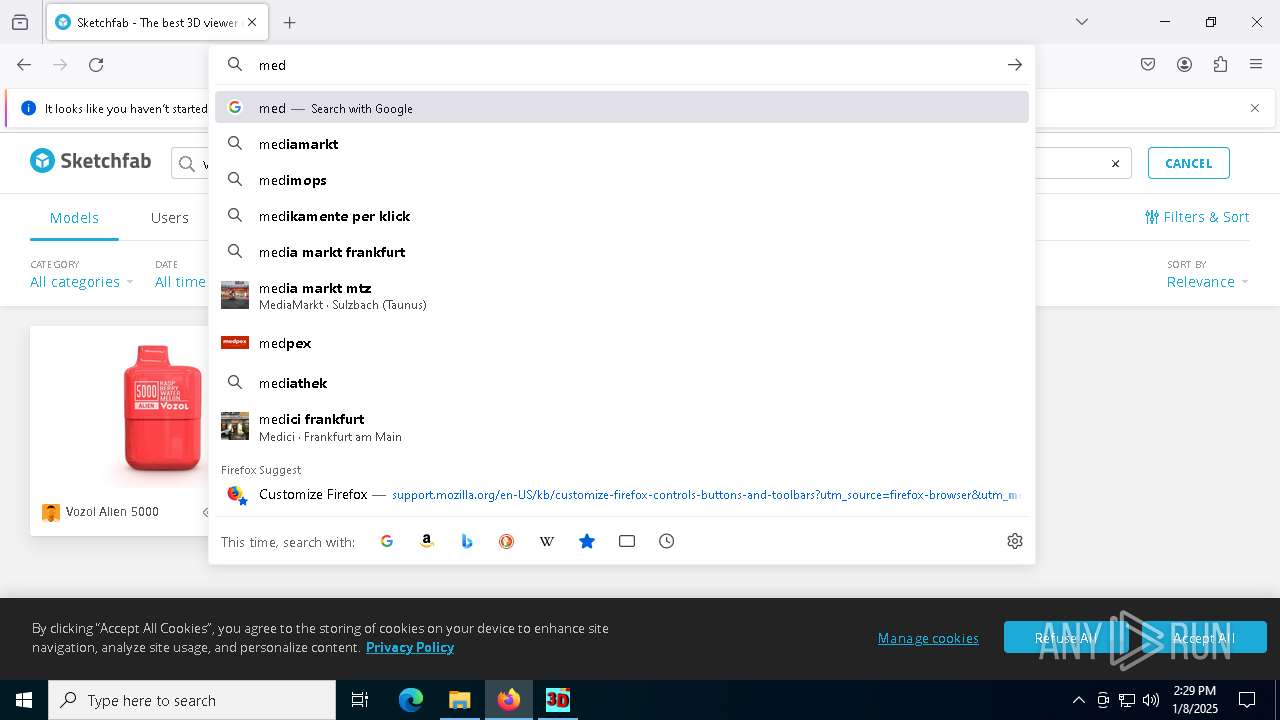
Task: Pick the mediathek suggestion
Action: (x=622, y=383)
